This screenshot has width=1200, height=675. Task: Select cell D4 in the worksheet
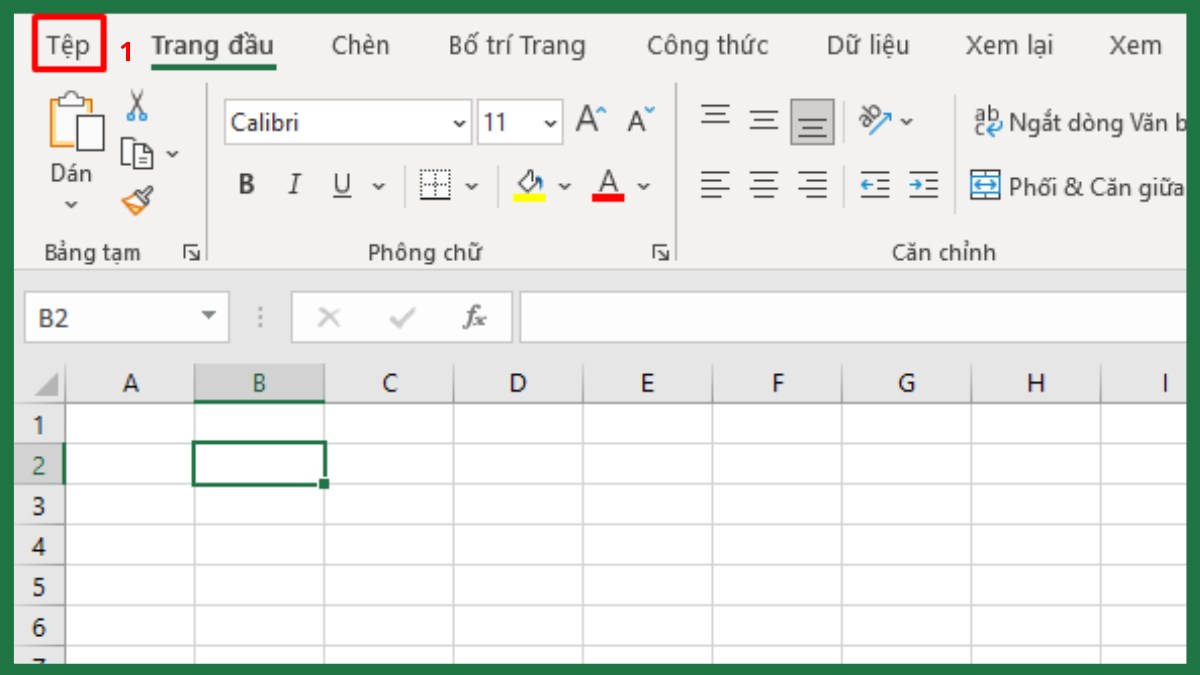click(517, 546)
